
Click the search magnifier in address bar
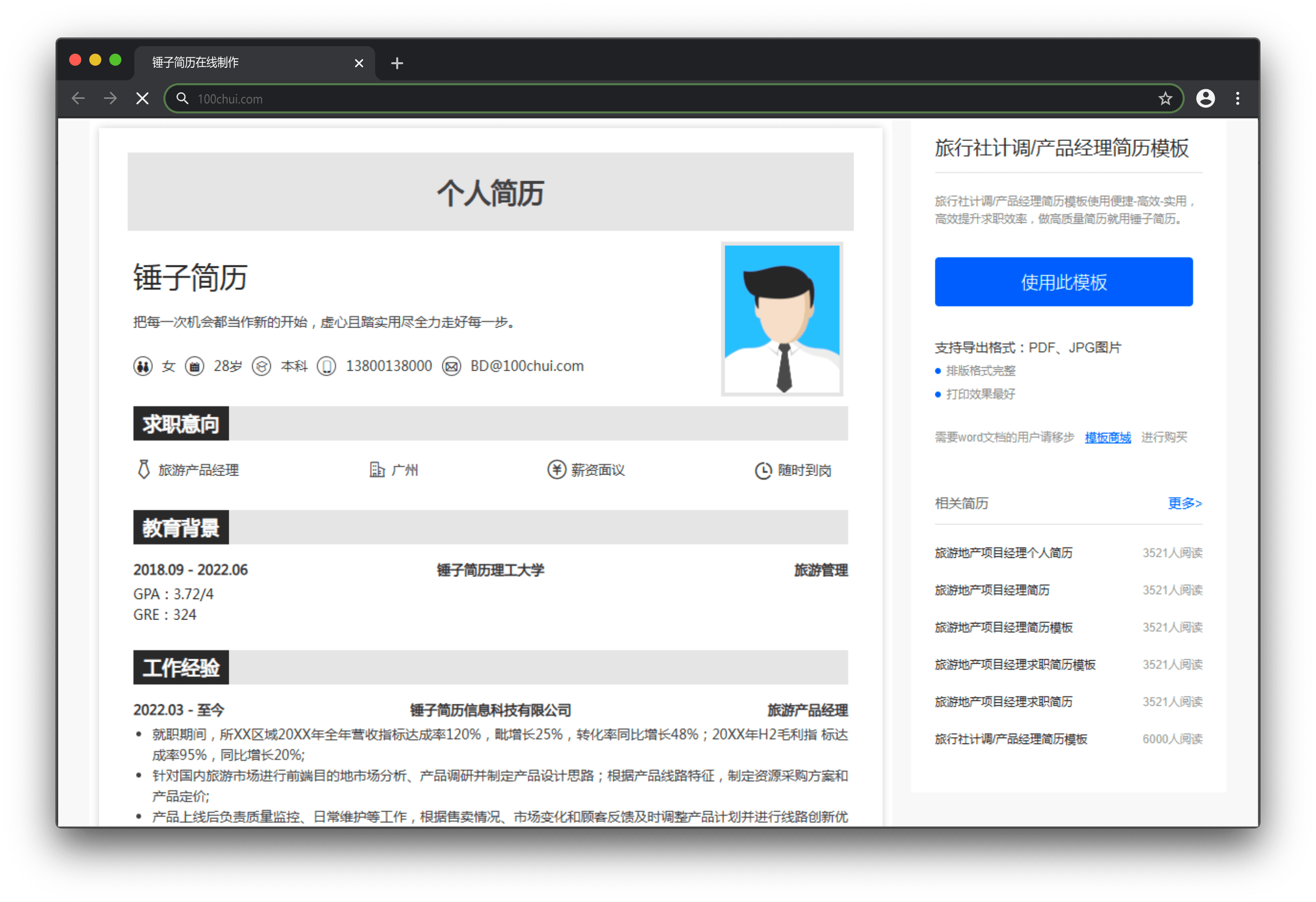click(x=183, y=99)
